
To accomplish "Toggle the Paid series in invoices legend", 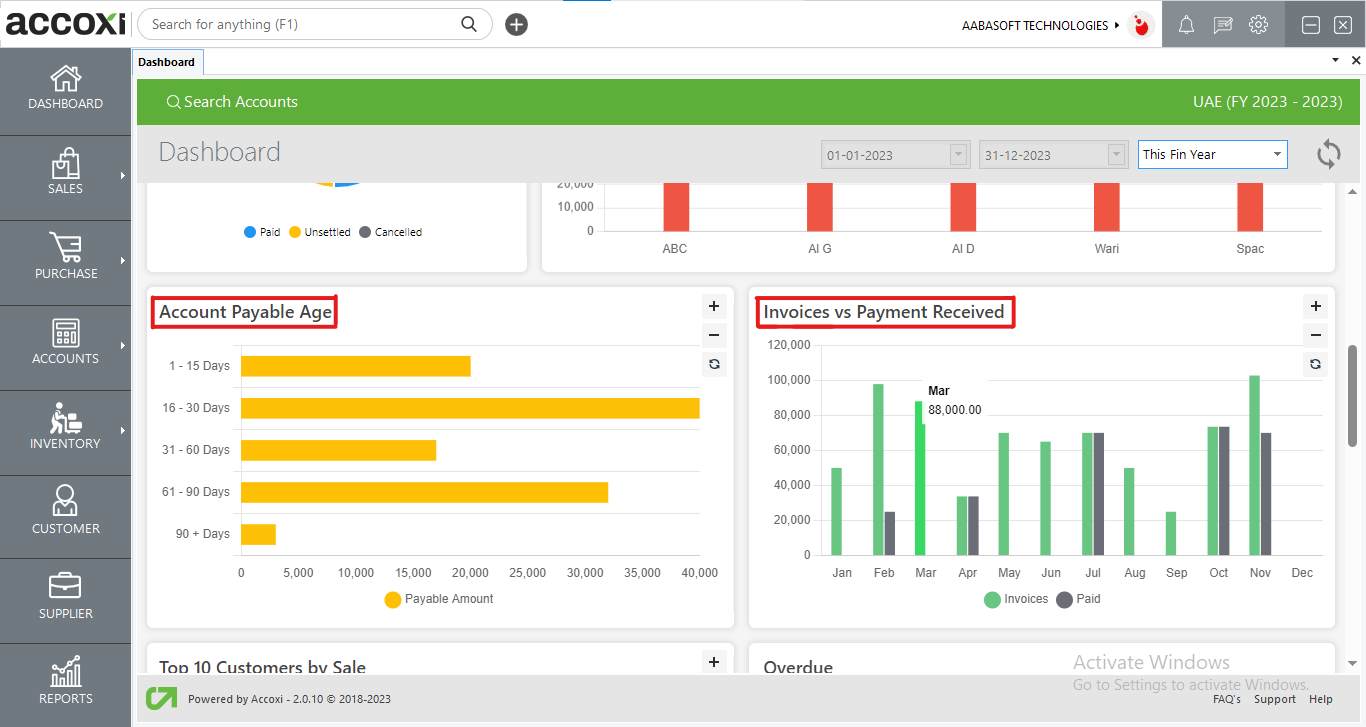I will 1078,599.
